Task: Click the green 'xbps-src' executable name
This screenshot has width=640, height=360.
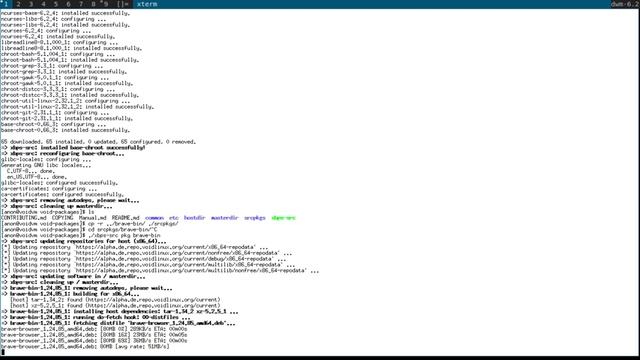Action: [283, 218]
